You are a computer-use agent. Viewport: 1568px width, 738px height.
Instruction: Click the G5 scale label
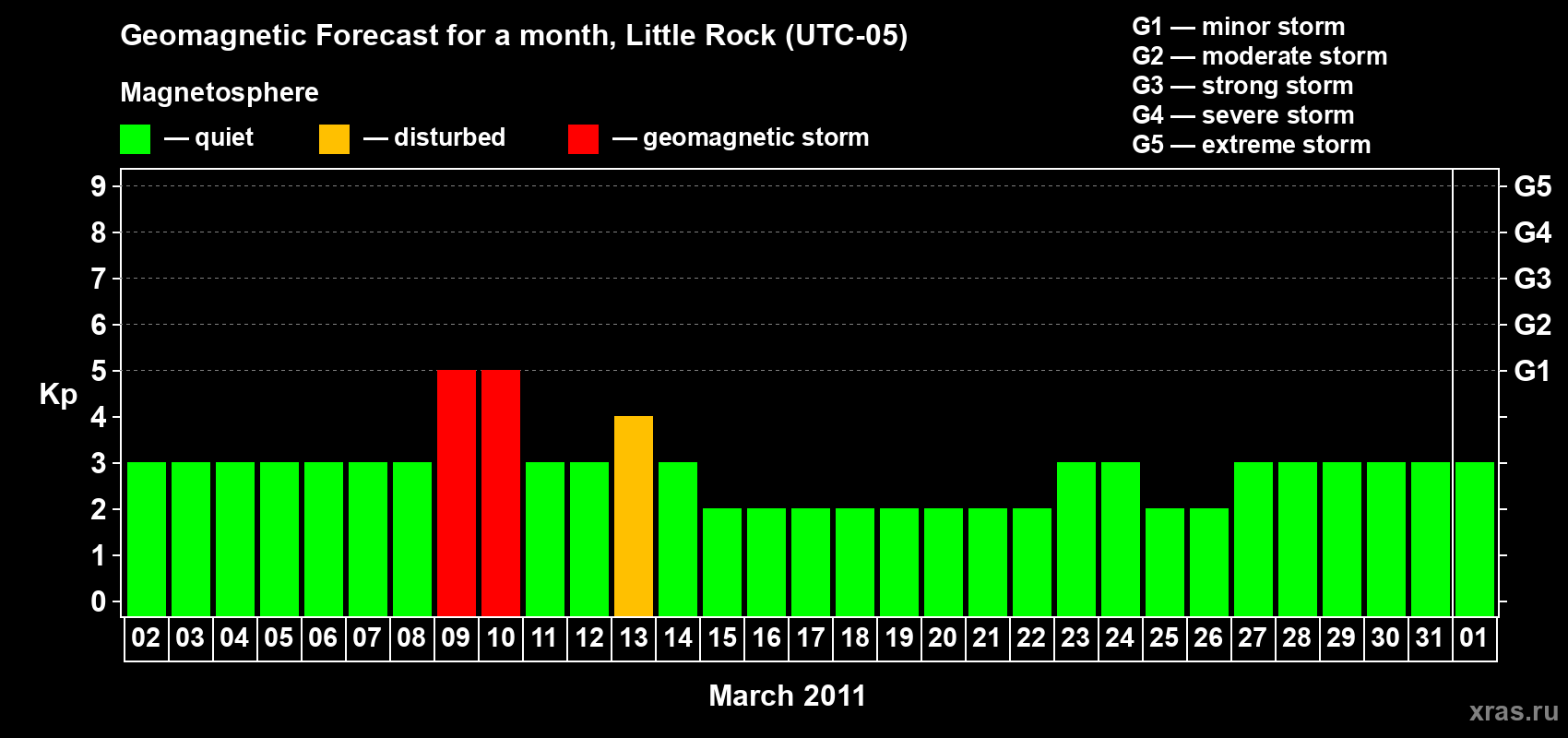[x=1532, y=186]
